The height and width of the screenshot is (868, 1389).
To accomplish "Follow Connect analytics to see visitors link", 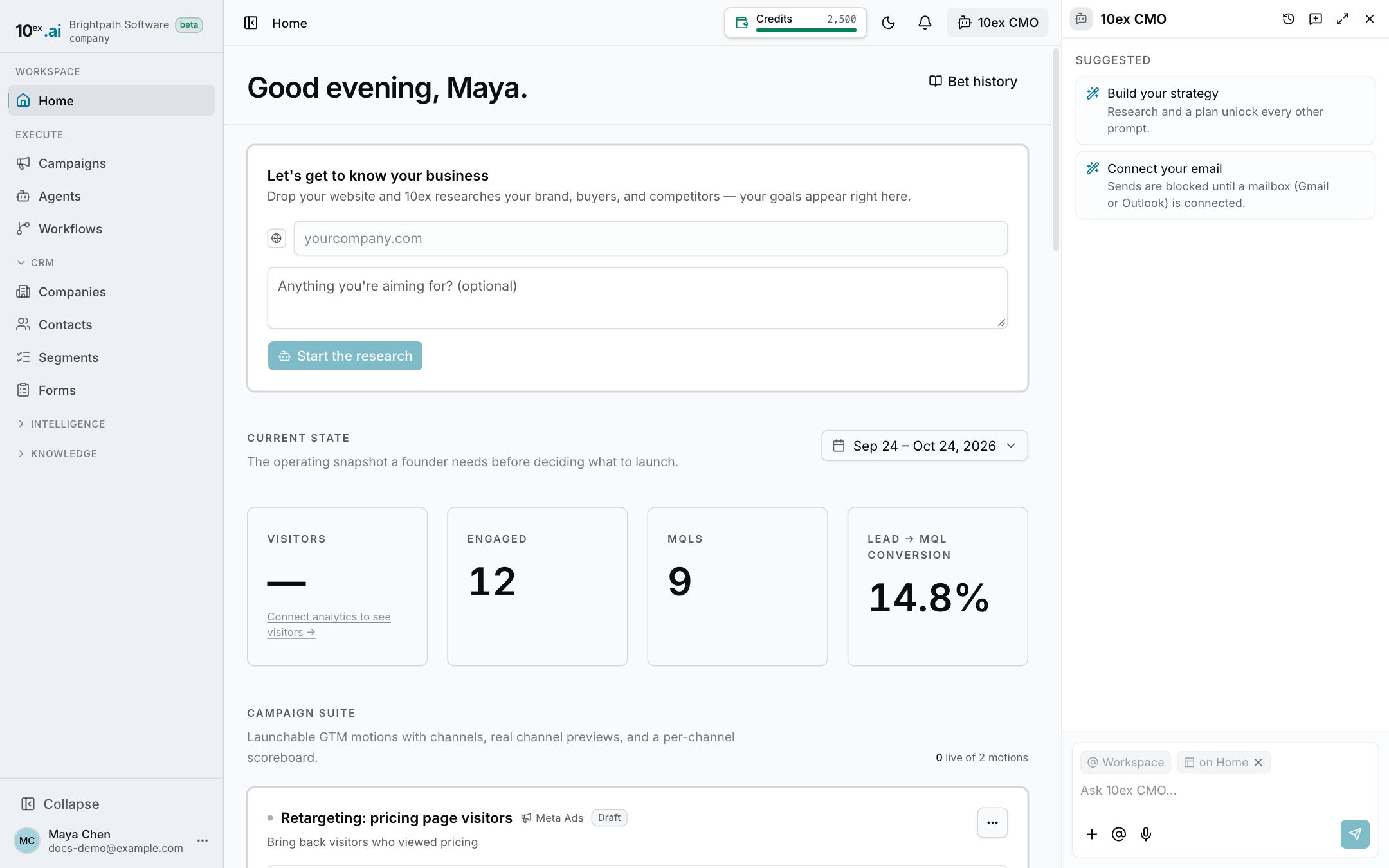I will tap(329, 624).
